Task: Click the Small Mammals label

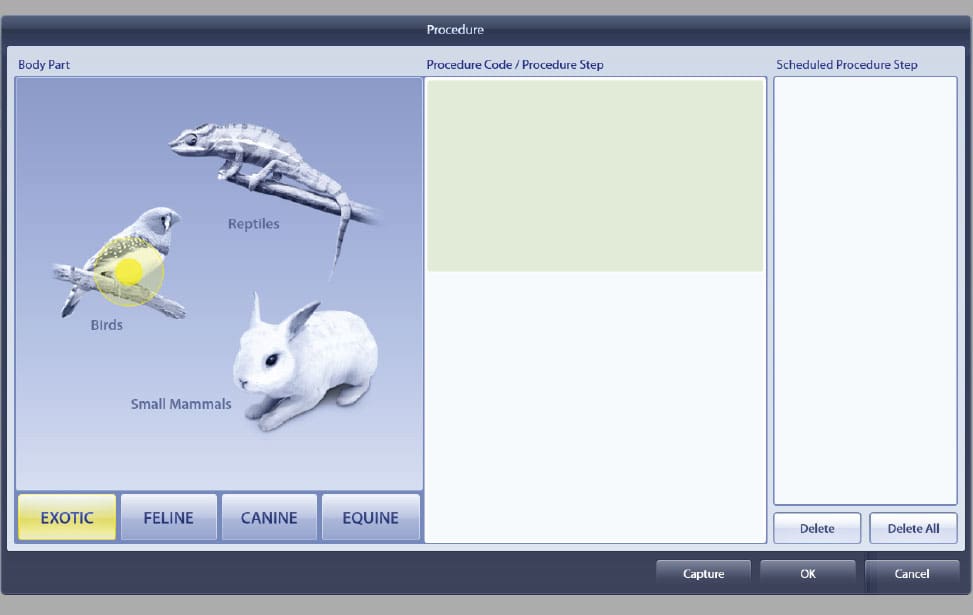Action: coord(181,404)
